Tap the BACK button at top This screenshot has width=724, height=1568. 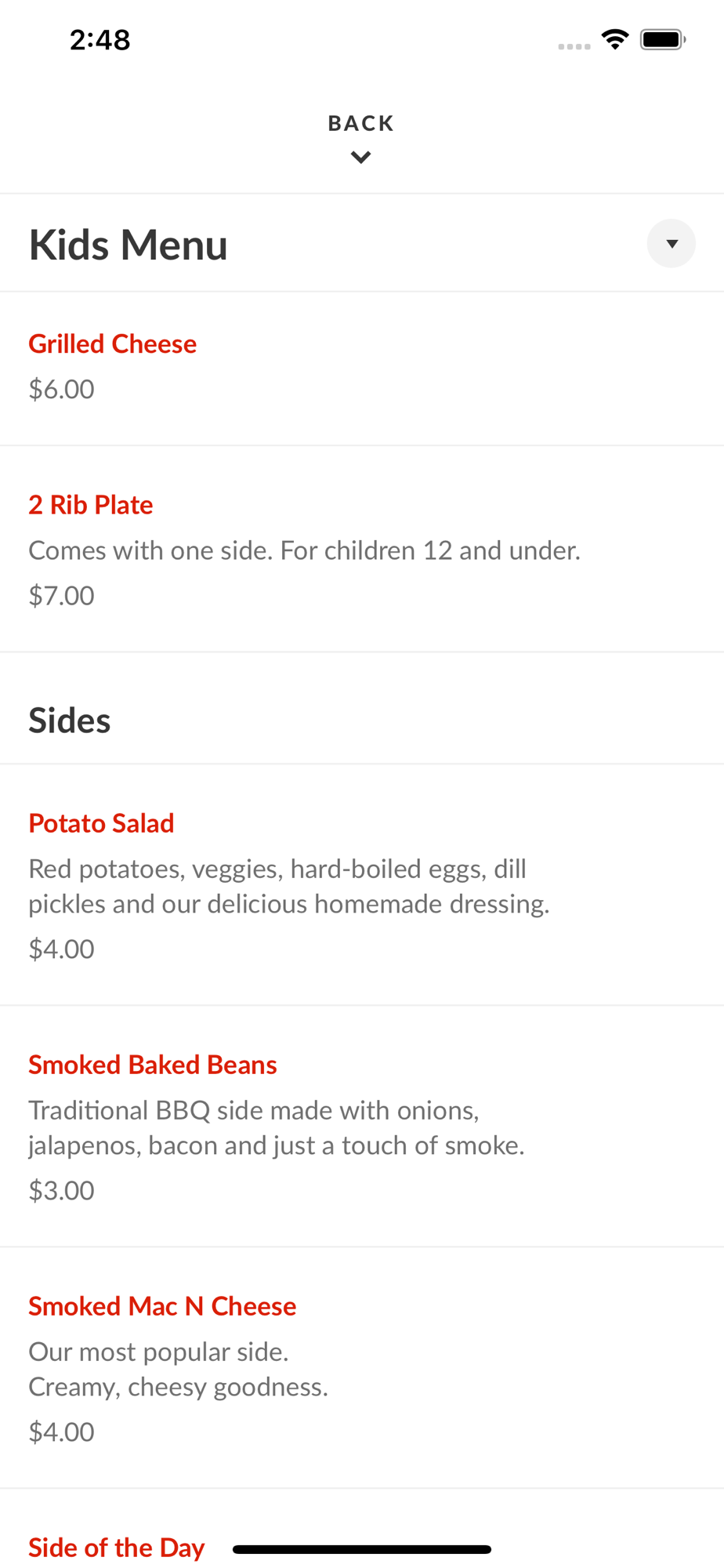click(x=360, y=123)
